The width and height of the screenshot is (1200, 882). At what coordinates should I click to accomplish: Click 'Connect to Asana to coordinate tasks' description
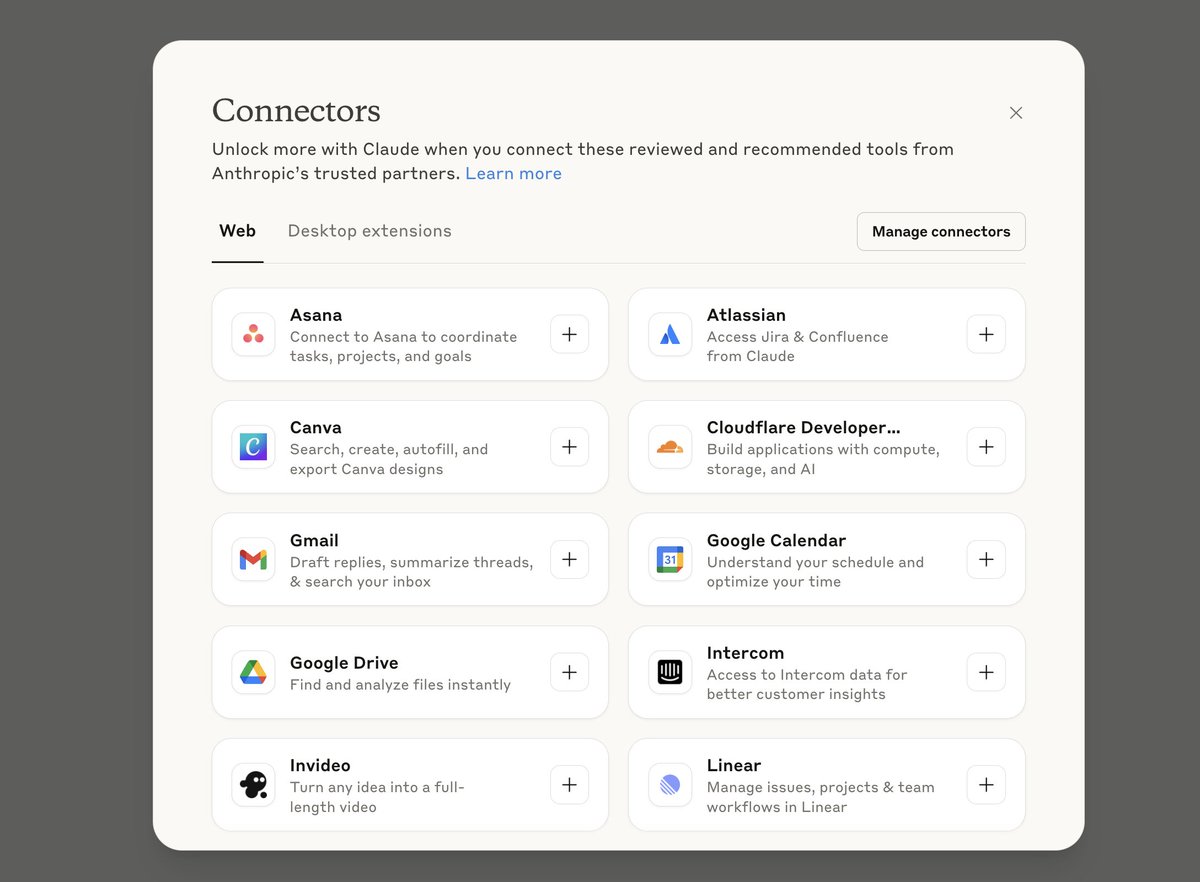pyautogui.click(x=404, y=346)
